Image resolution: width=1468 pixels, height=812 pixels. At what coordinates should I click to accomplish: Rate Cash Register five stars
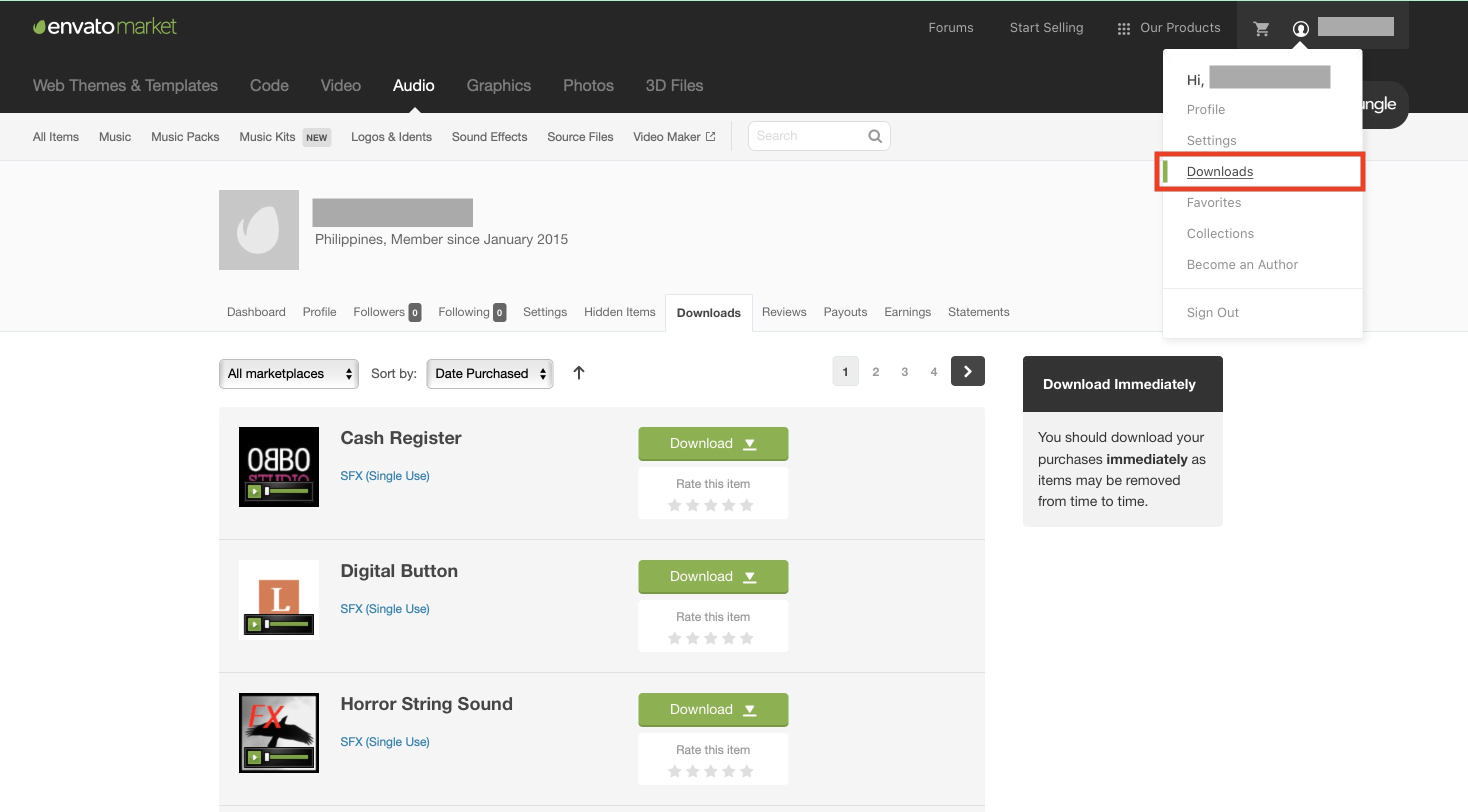point(746,505)
